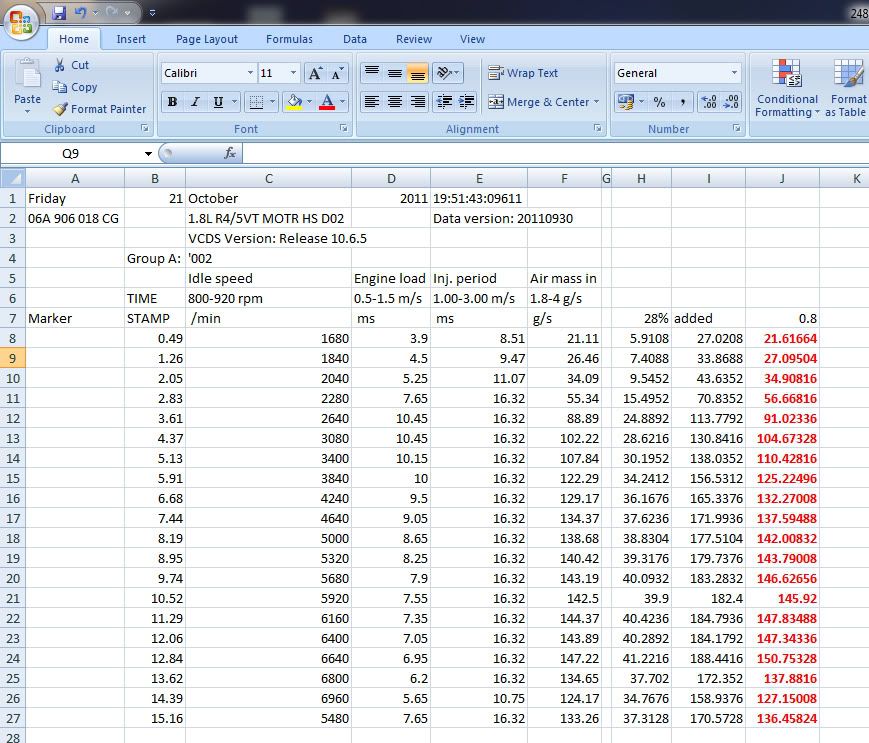Open the Calibri font name dropdown
Image resolution: width=869 pixels, height=743 pixels.
250,73
